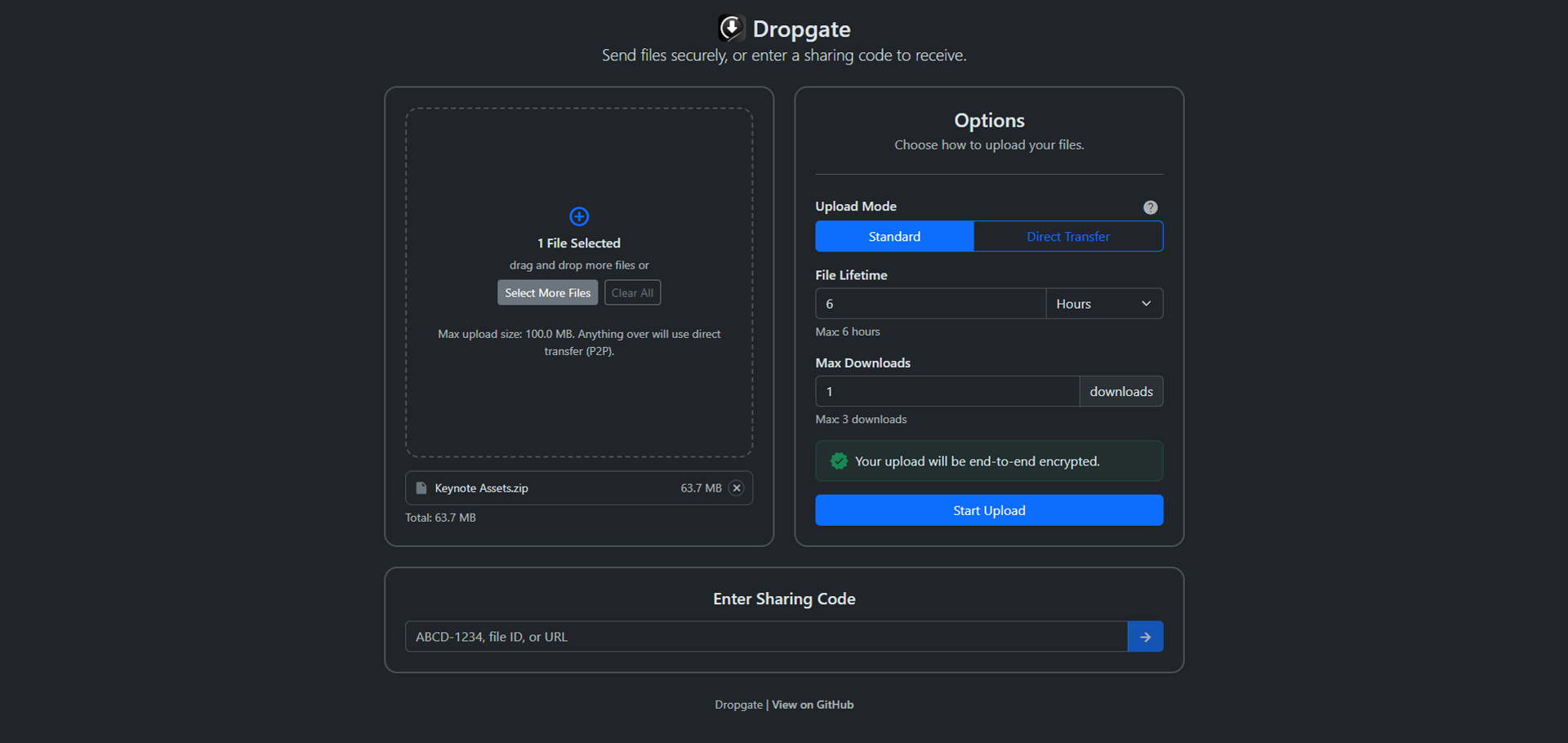Click the file icon beside Keynote Assets.zip
1568x743 pixels.
pyautogui.click(x=421, y=487)
